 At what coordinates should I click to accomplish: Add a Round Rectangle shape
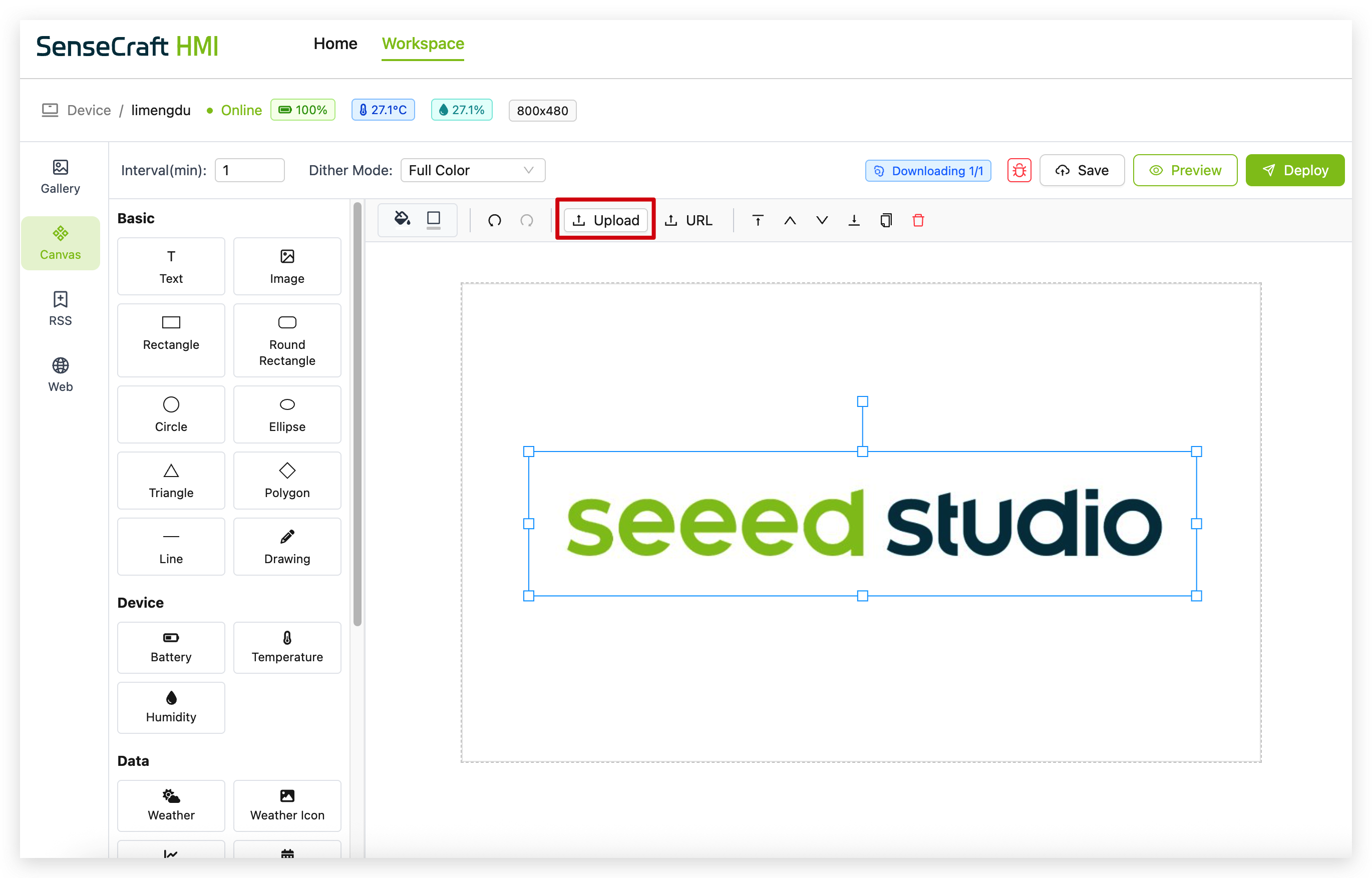(x=287, y=340)
